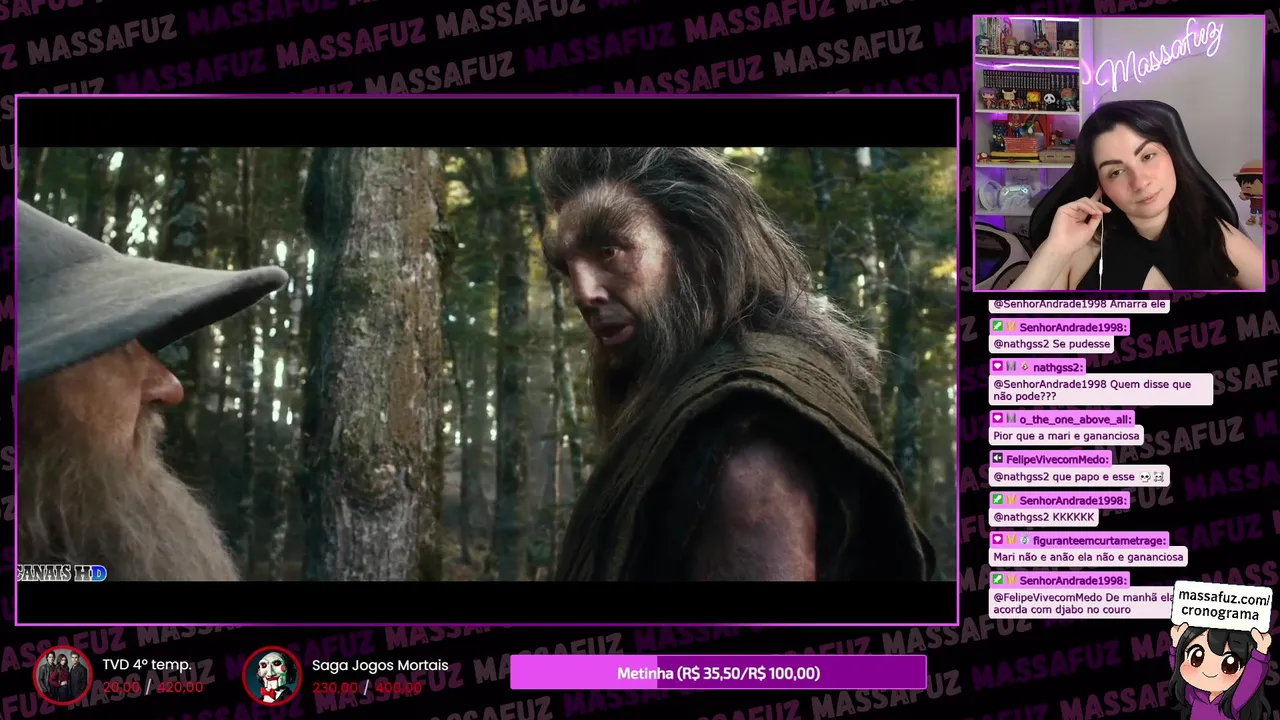Click the Metinha donation goal progress bar

[718, 673]
